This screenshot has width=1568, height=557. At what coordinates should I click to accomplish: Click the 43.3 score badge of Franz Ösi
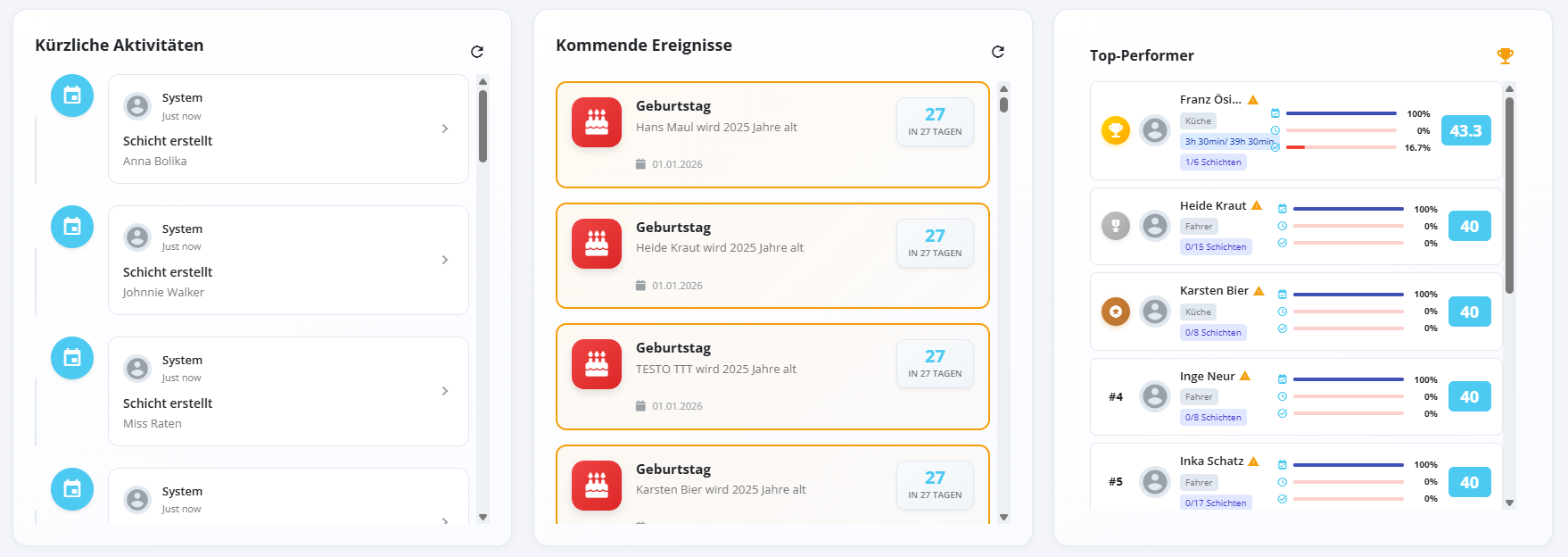click(x=1466, y=130)
